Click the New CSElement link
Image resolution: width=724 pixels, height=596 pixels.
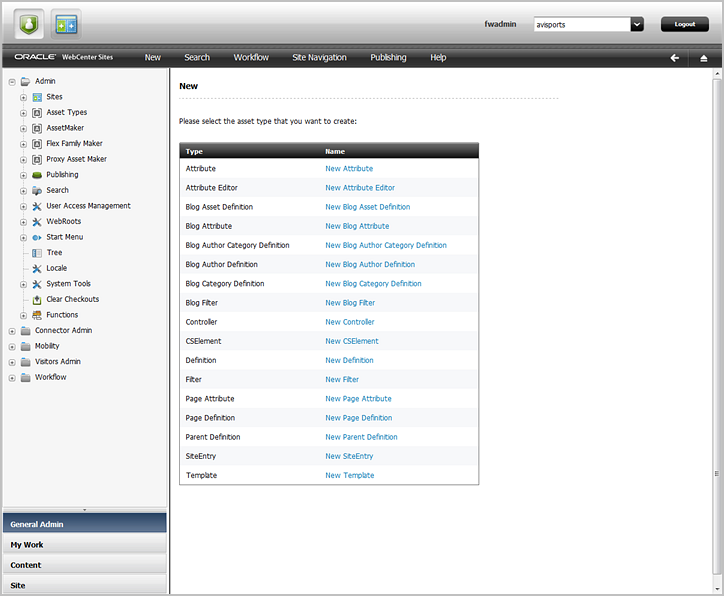click(352, 341)
